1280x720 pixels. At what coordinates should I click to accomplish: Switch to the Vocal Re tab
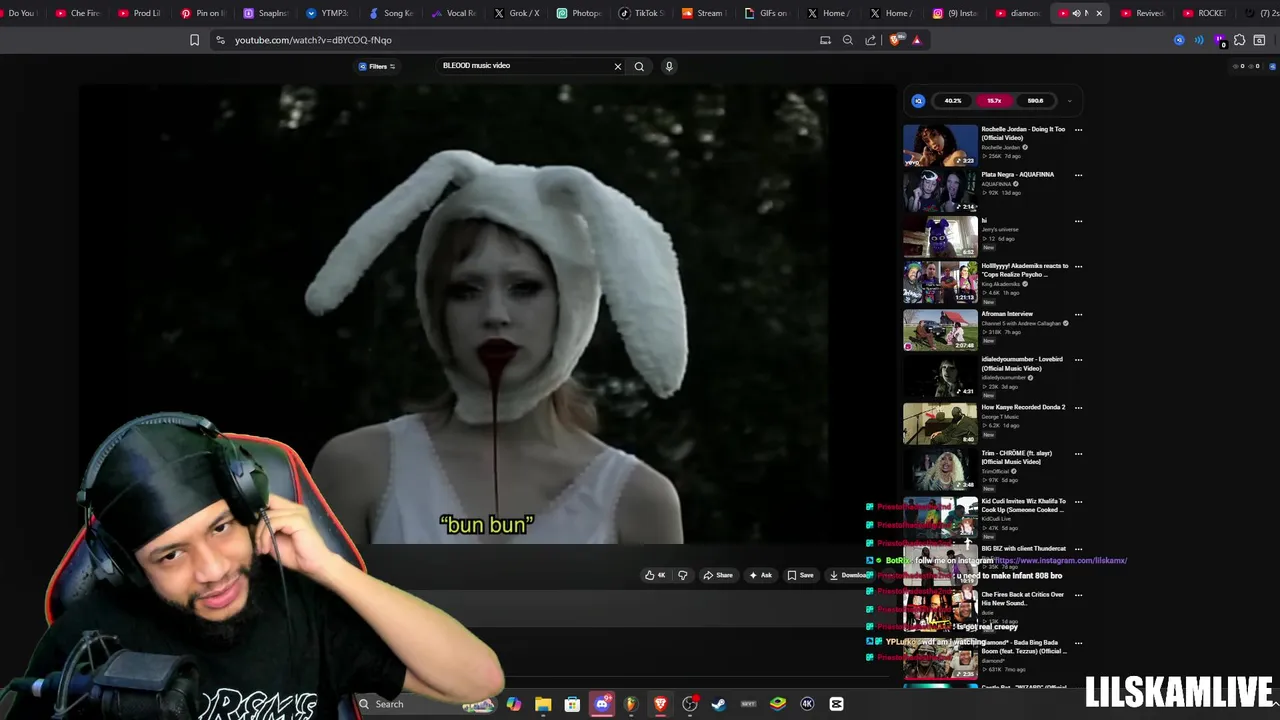pyautogui.click(x=453, y=13)
